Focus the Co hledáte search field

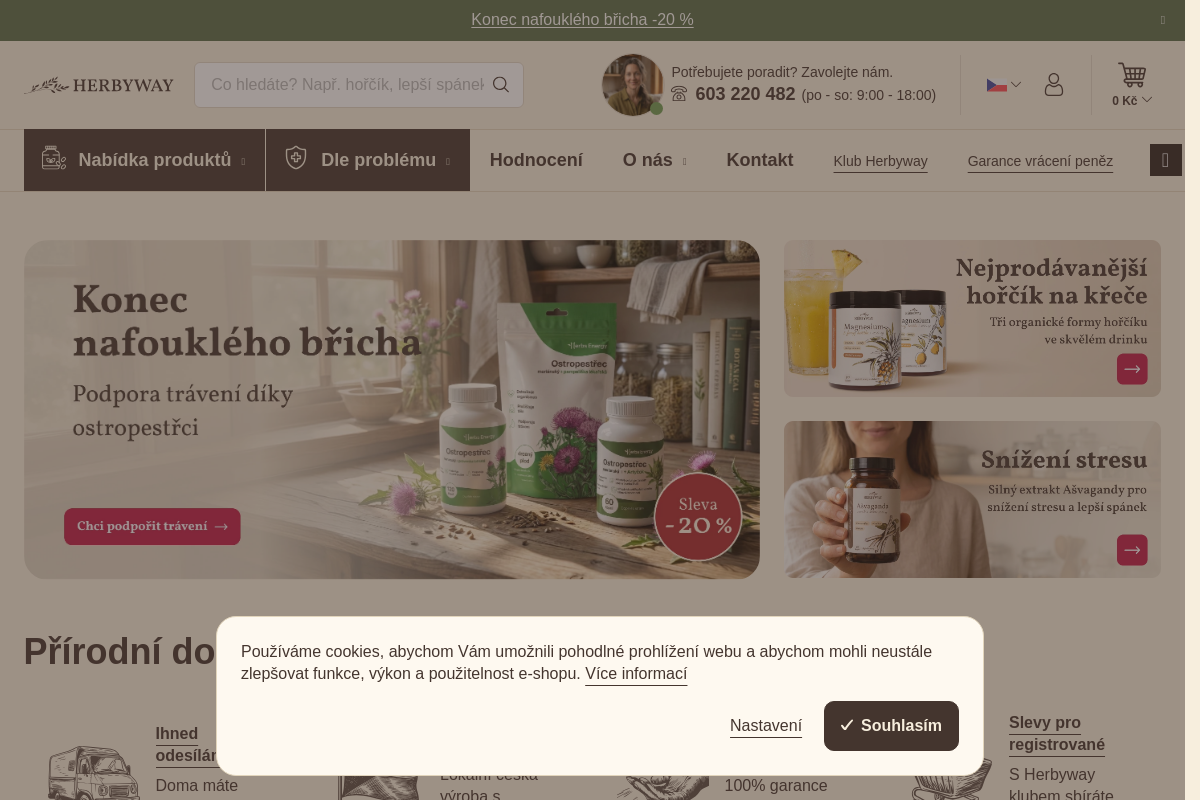tap(346, 85)
